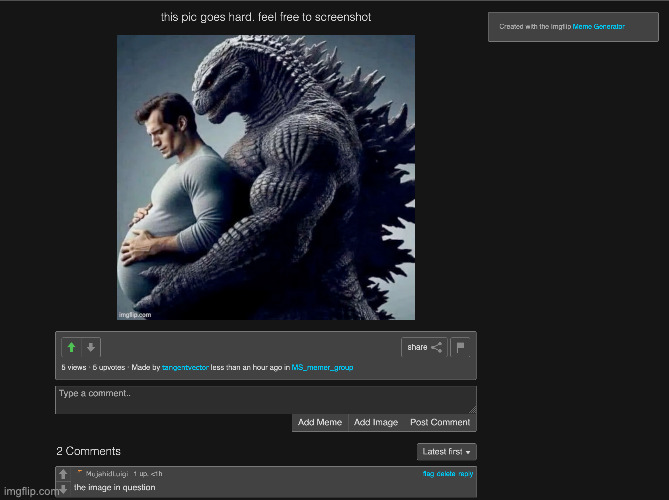Click the '6 upvotes' text
The width and height of the screenshot is (669, 500).
coord(109,367)
